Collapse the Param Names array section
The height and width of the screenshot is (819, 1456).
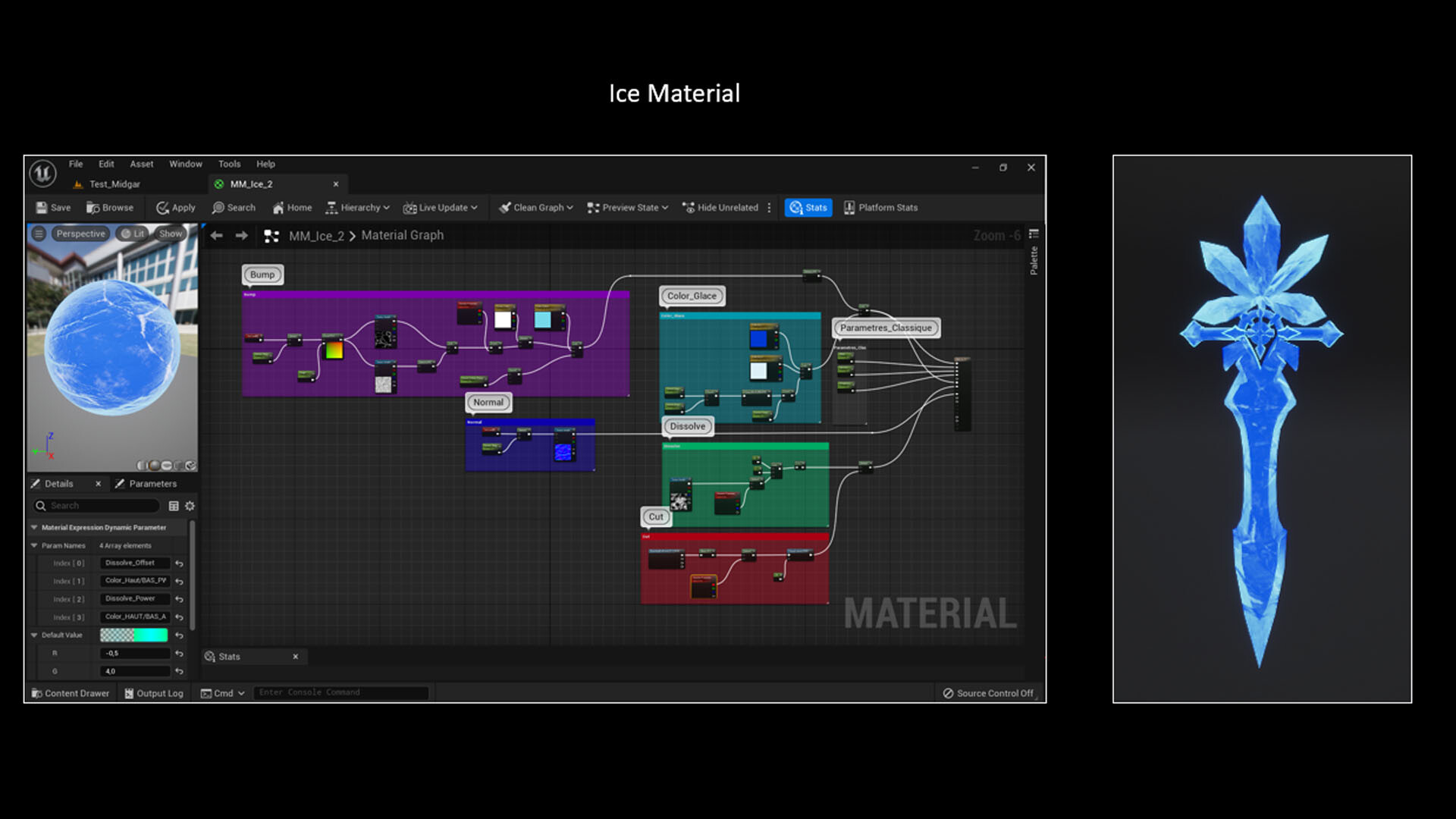pos(34,546)
